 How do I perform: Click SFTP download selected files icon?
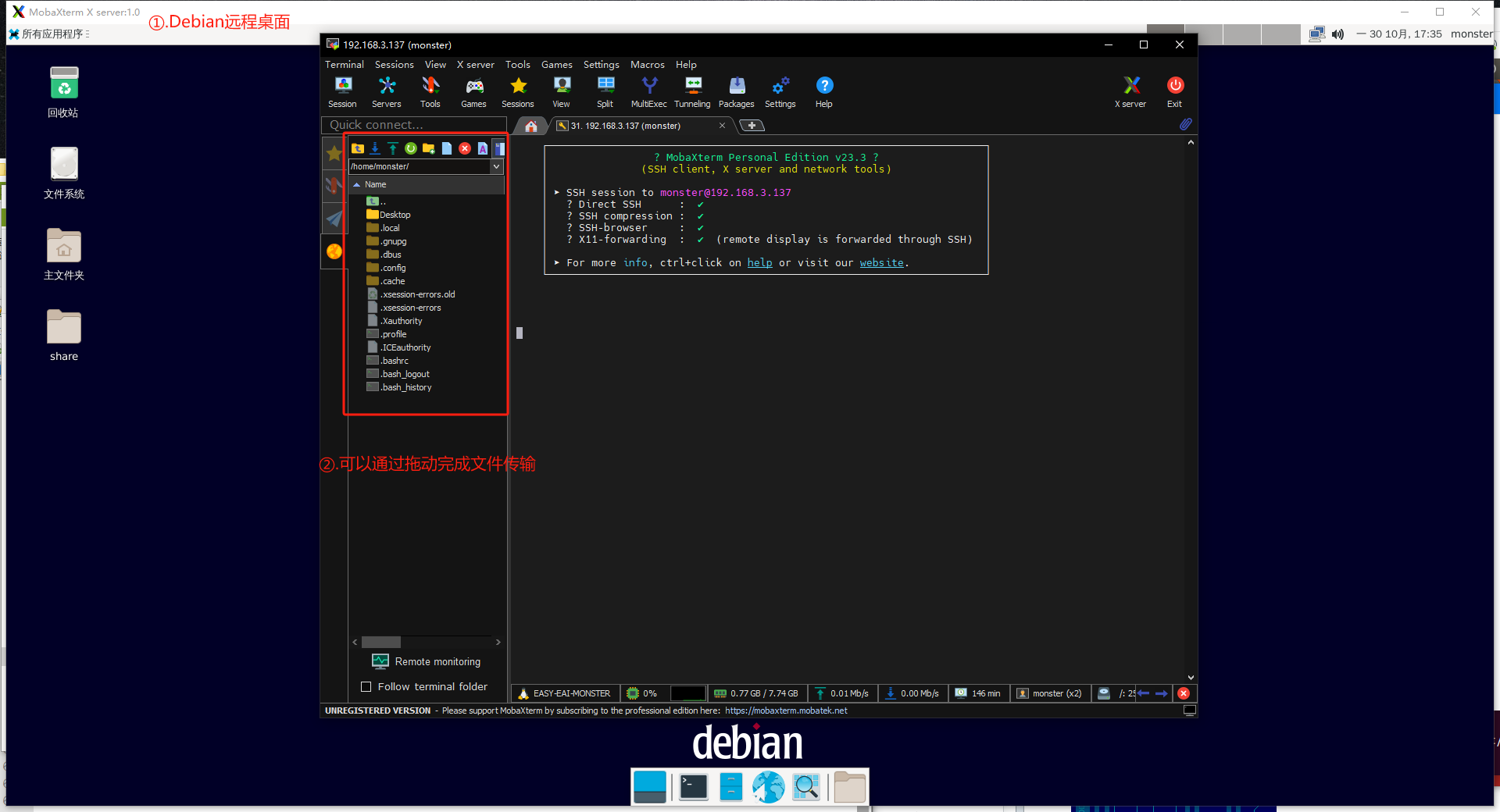pyautogui.click(x=375, y=148)
